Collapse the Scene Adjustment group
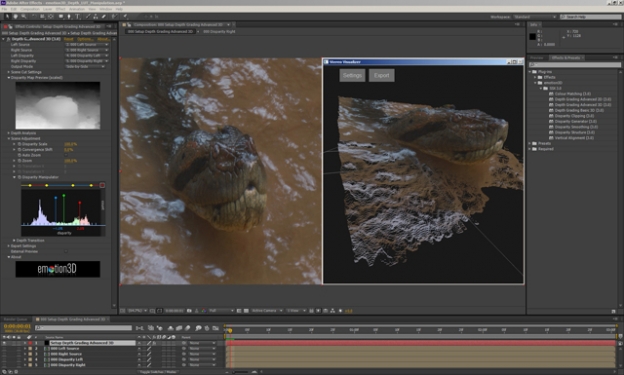This screenshot has width=624, height=375. pos(9,139)
